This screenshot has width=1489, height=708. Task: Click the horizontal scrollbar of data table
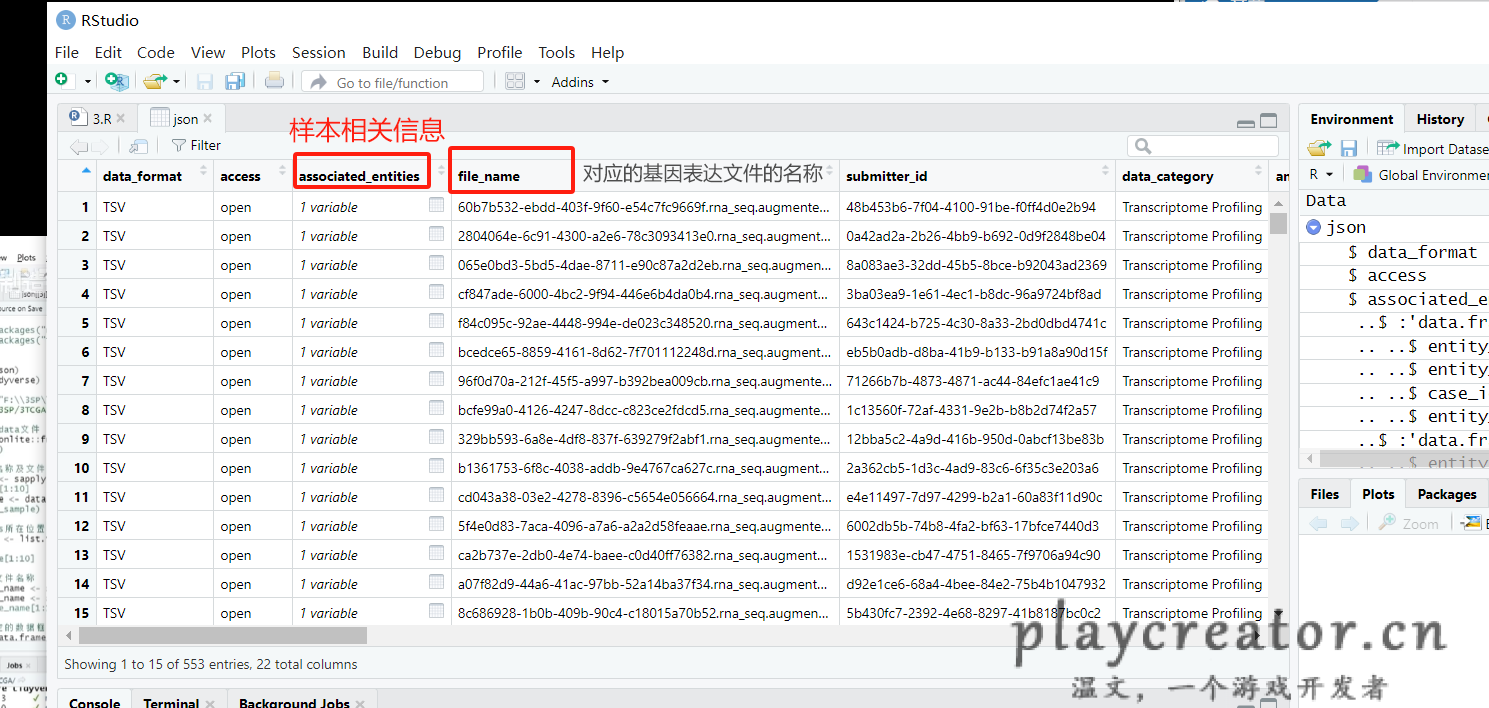tap(222, 636)
